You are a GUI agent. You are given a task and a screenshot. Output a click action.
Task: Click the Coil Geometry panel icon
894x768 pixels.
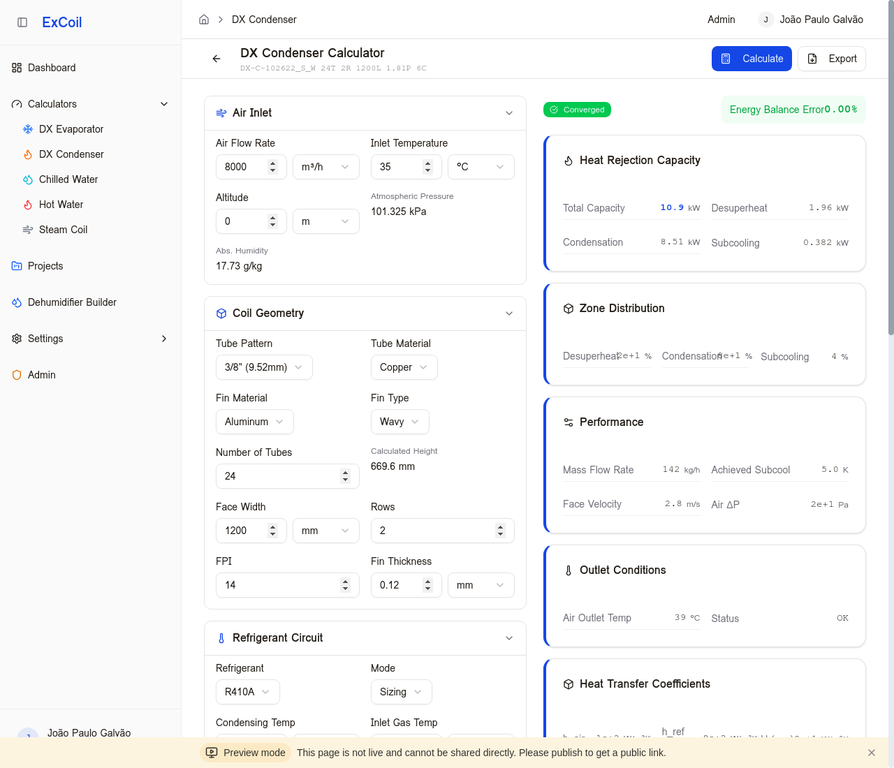tap(221, 313)
